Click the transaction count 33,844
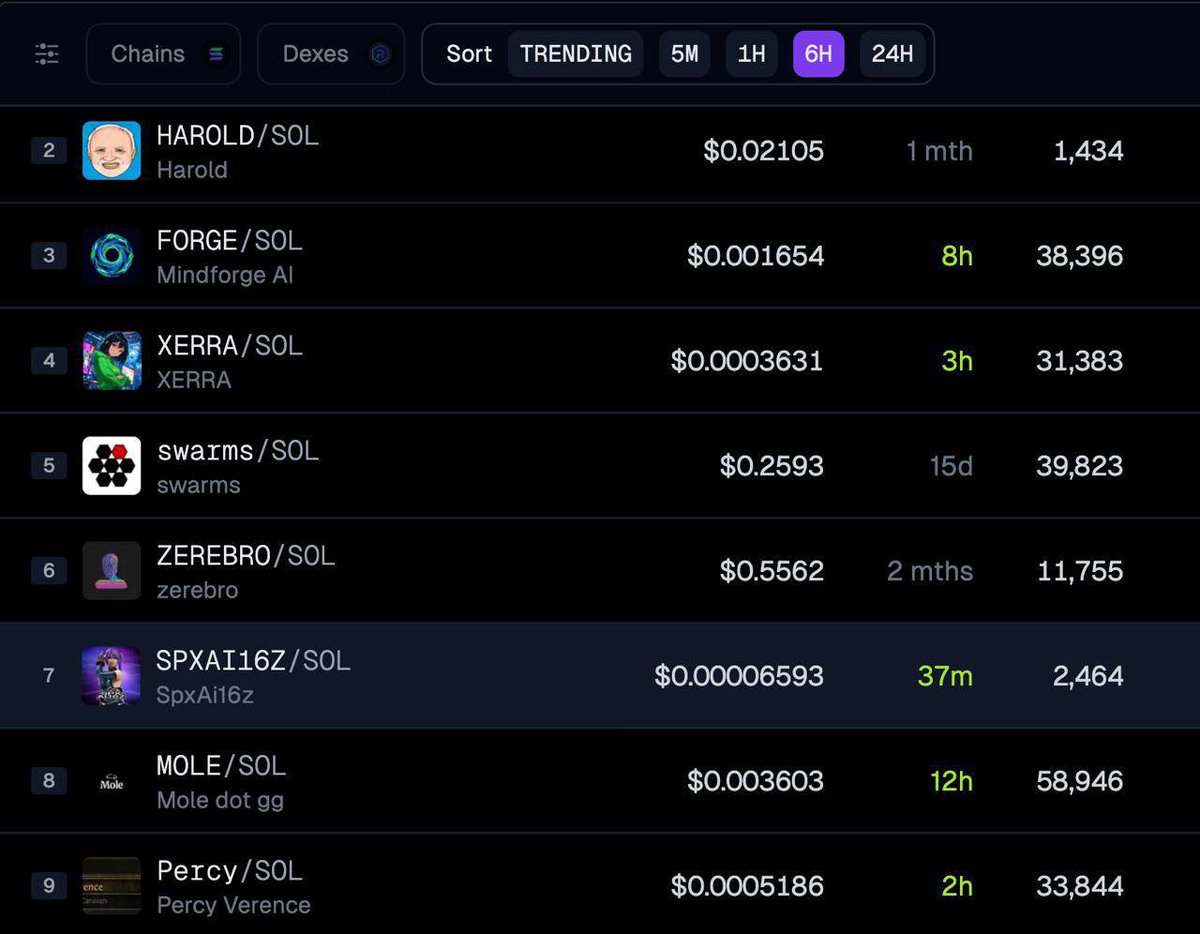Viewport: 1200px width, 934px height. point(1080,886)
